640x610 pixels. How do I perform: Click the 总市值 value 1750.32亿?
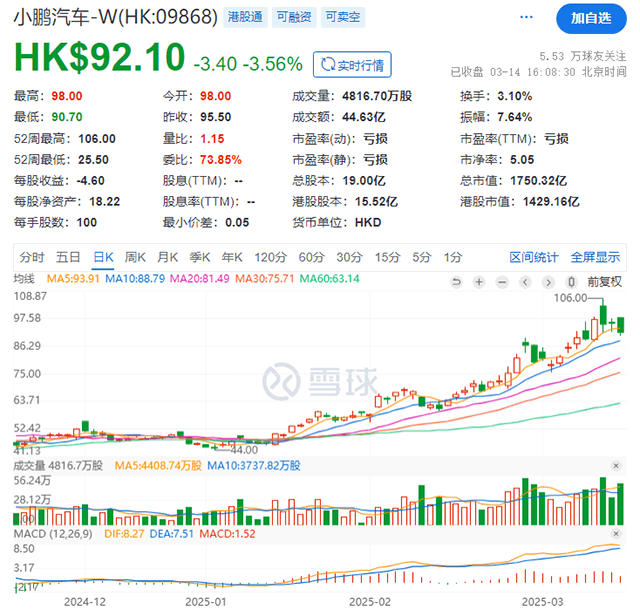(x=538, y=181)
